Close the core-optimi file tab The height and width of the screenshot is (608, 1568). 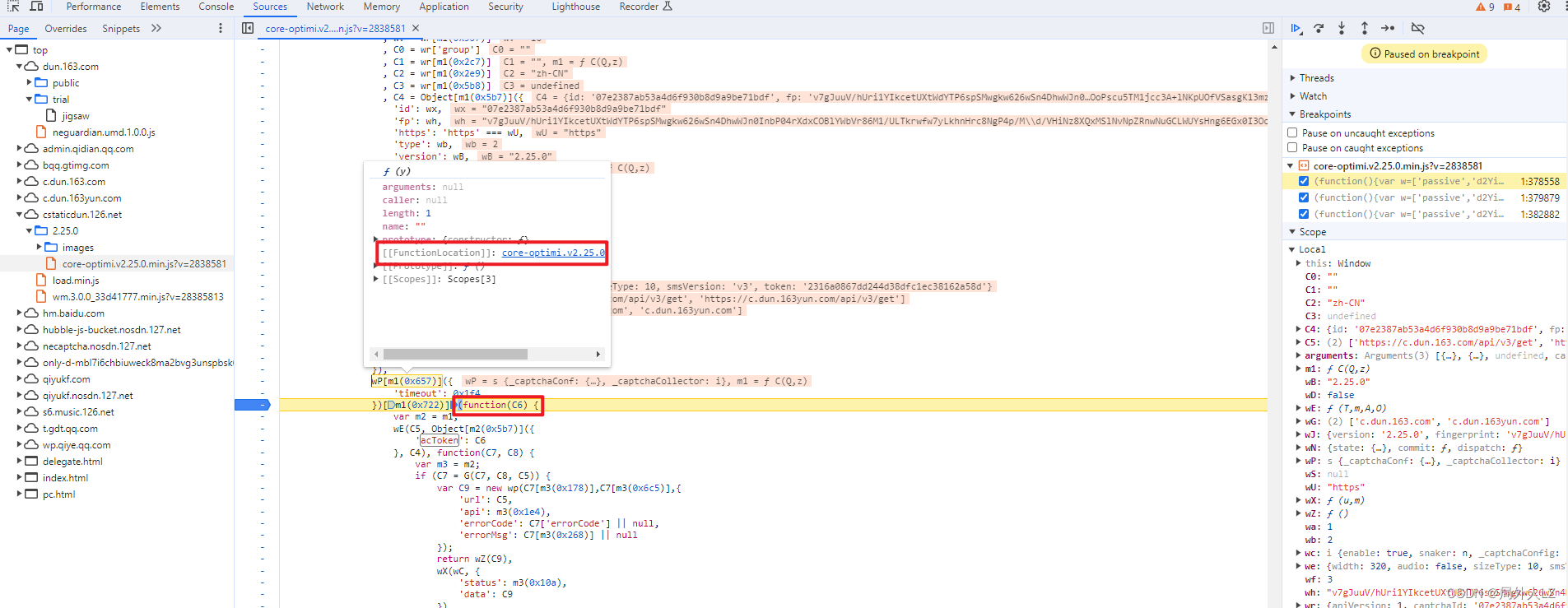416,28
